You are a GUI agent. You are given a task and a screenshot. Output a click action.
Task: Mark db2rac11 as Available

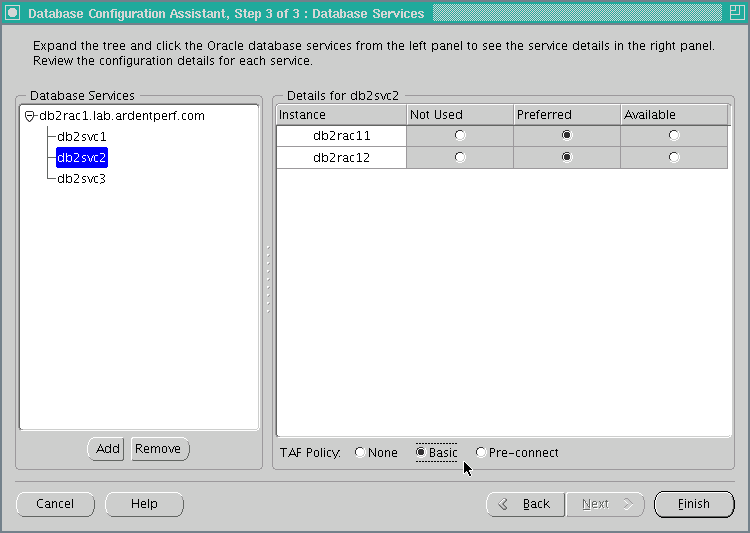674,135
